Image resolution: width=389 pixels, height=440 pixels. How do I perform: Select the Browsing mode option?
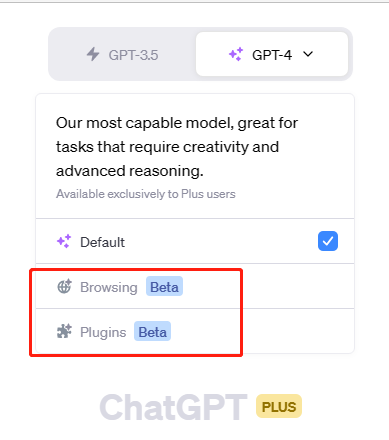click(195, 286)
